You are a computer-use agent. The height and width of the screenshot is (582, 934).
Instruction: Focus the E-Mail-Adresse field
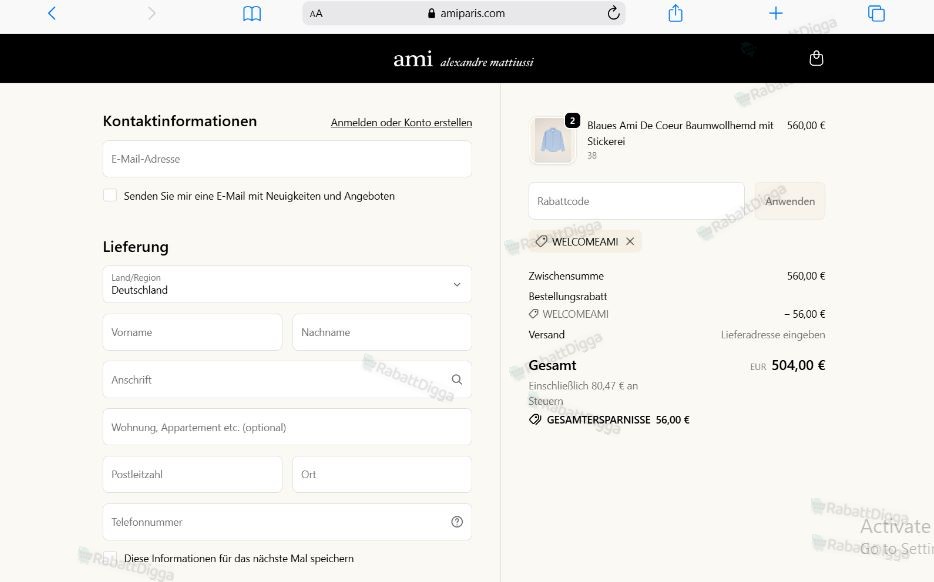coord(287,159)
